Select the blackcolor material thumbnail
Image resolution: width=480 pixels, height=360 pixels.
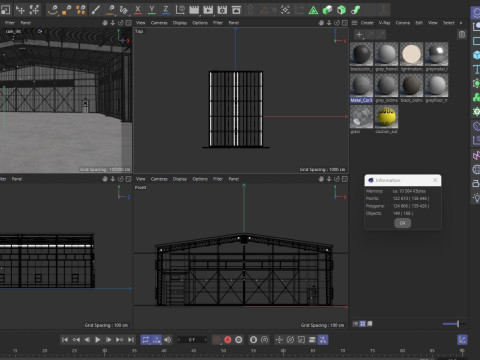(362, 54)
